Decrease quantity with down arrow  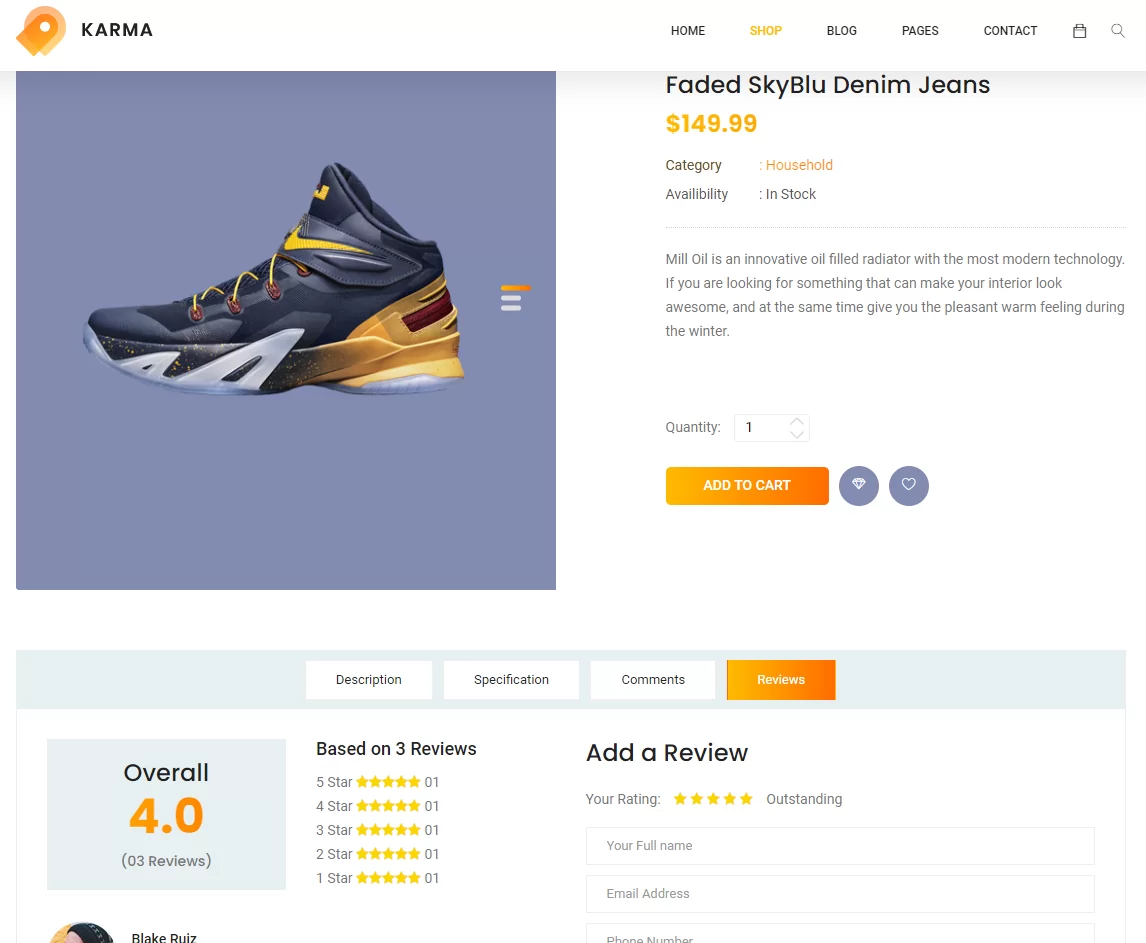(x=797, y=434)
